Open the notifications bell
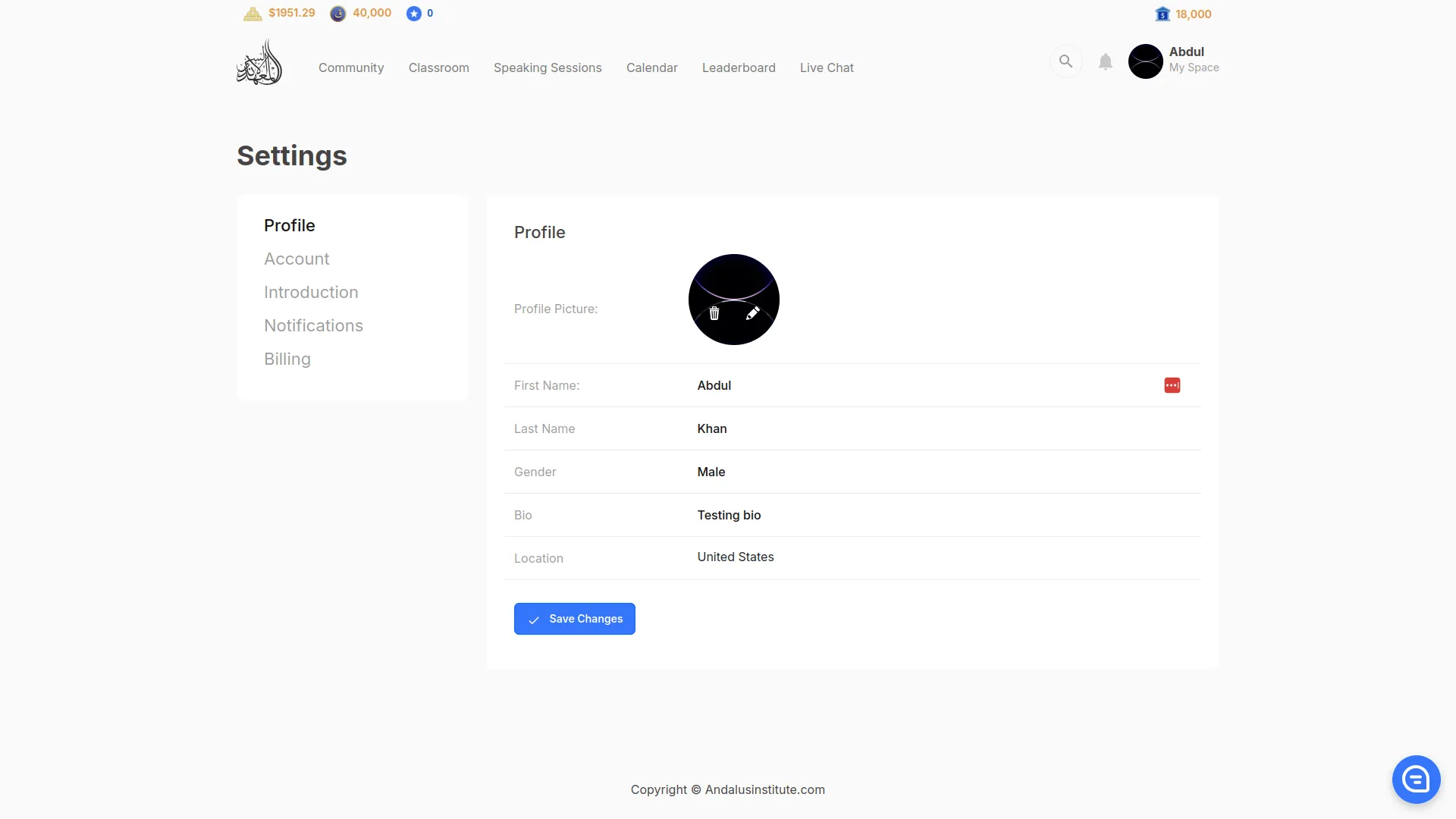The image size is (1456, 819). point(1106,62)
